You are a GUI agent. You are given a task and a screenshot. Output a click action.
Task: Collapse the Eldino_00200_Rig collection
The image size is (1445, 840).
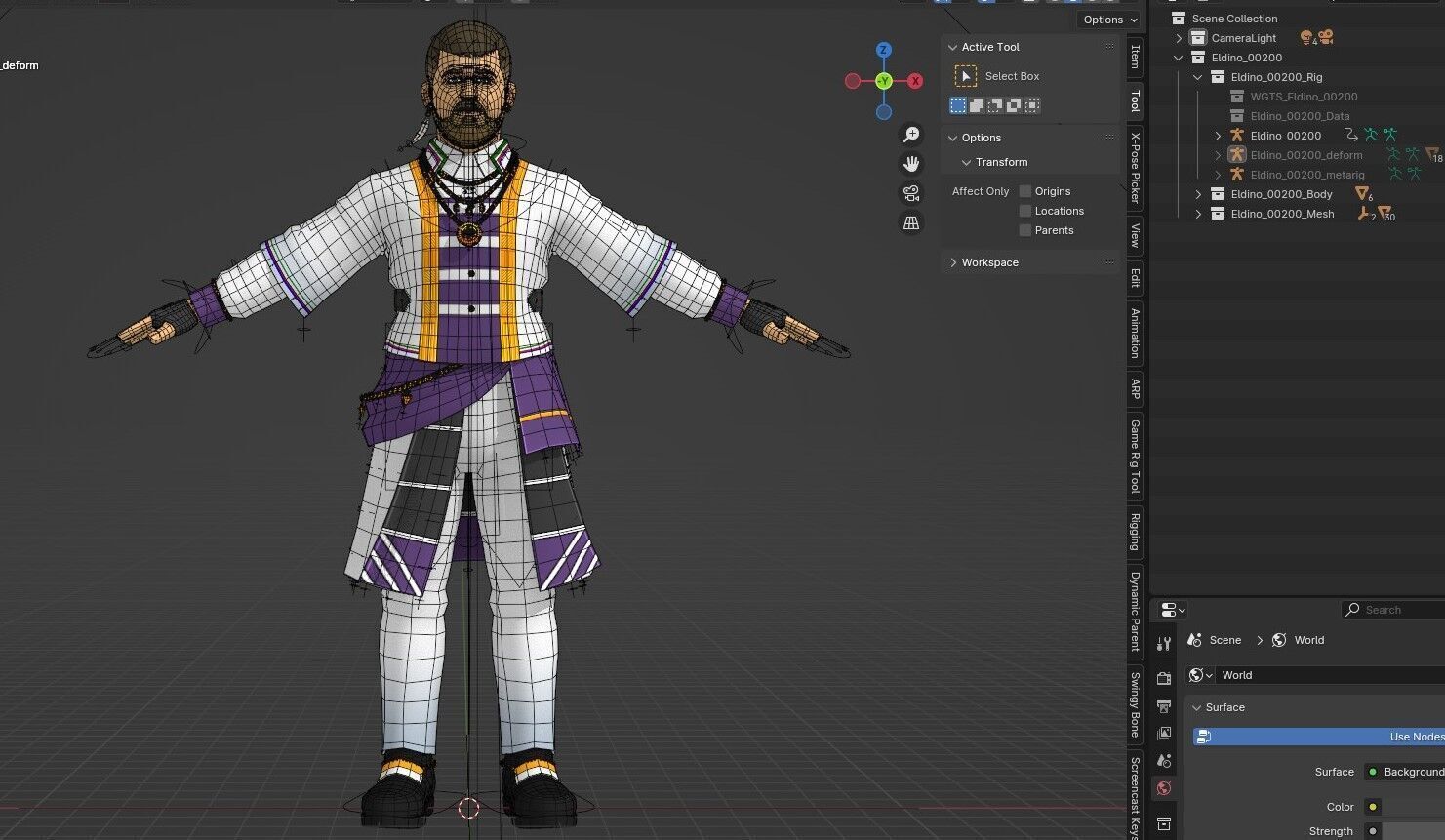1198,77
